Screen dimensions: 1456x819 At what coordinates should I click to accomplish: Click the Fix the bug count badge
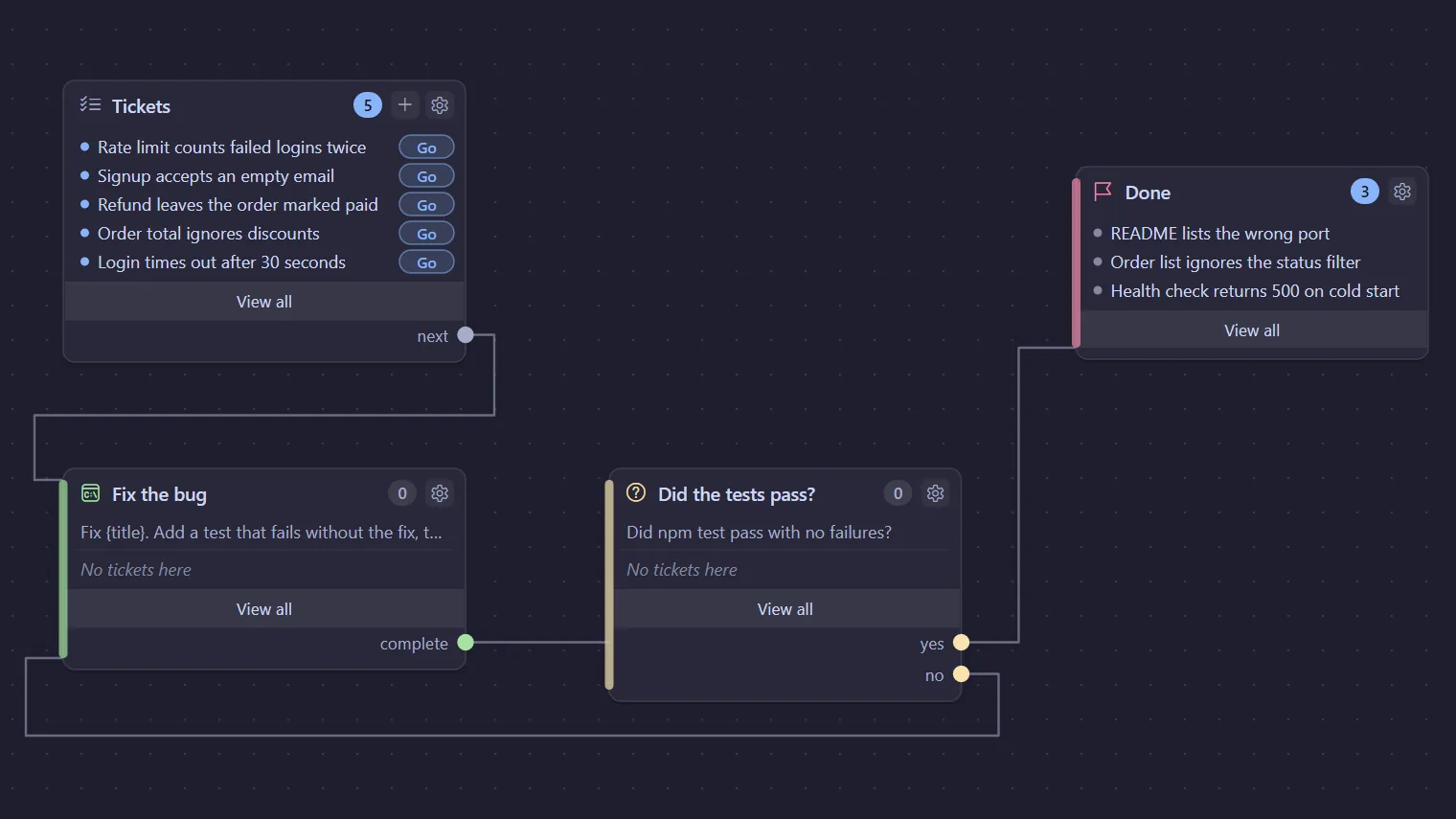(402, 493)
